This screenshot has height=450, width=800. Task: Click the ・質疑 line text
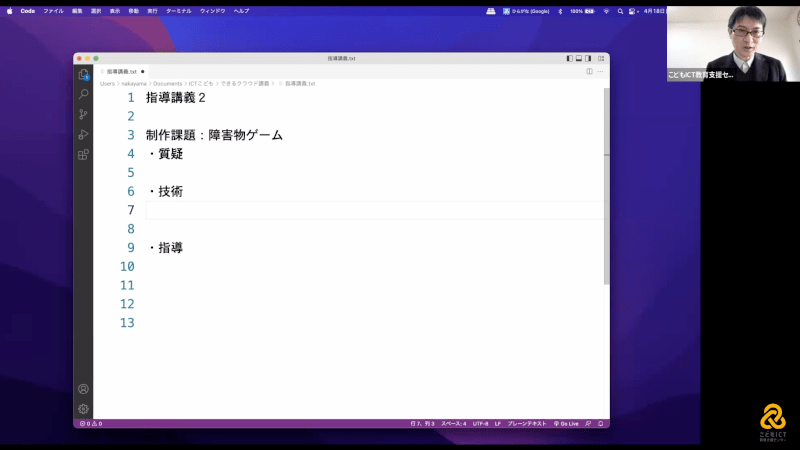pos(165,154)
